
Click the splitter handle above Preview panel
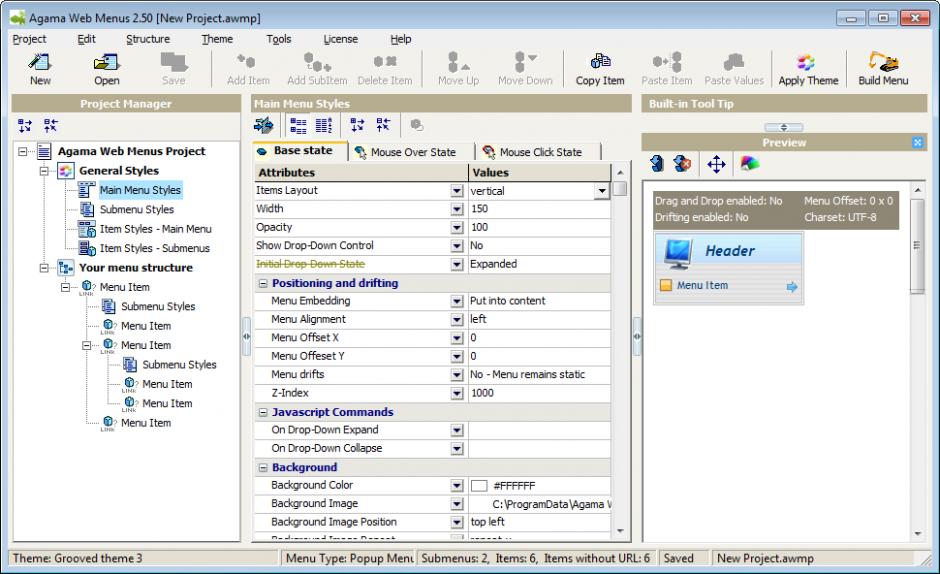pyautogui.click(x=784, y=127)
